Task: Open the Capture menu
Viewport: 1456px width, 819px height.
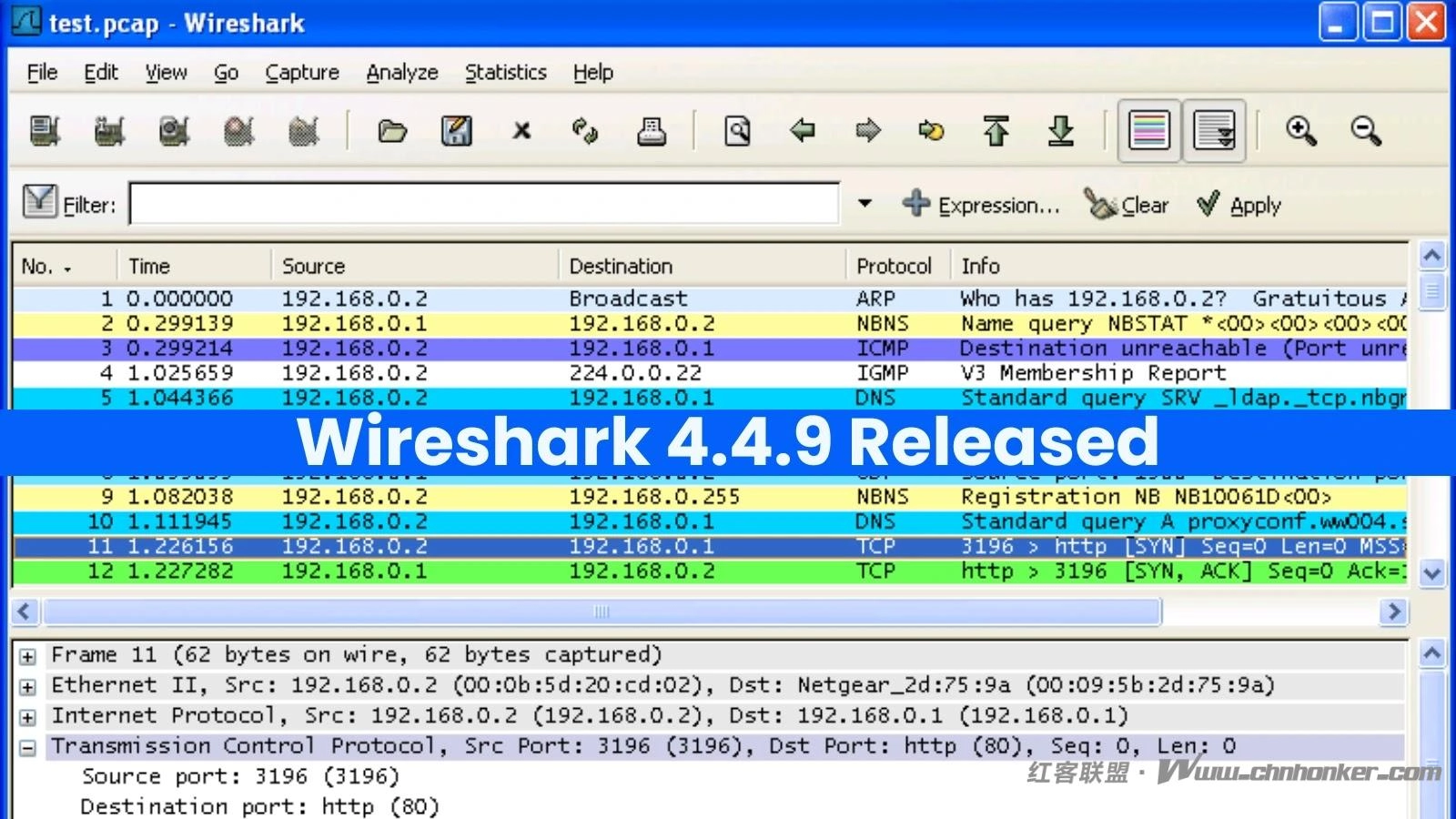Action: (302, 72)
